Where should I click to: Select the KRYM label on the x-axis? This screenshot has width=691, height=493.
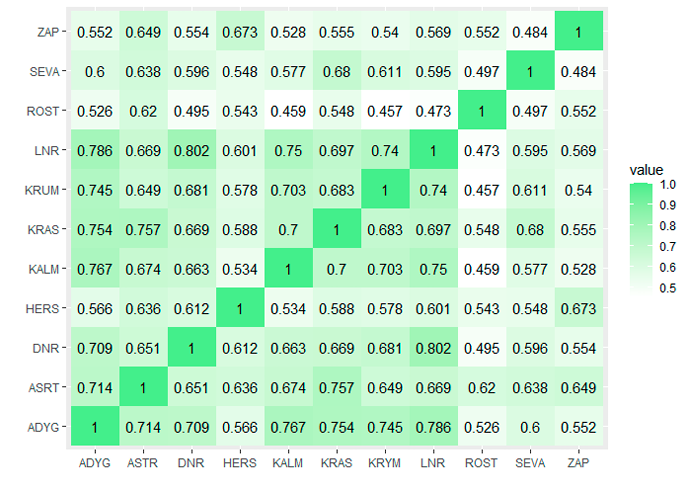point(386,463)
